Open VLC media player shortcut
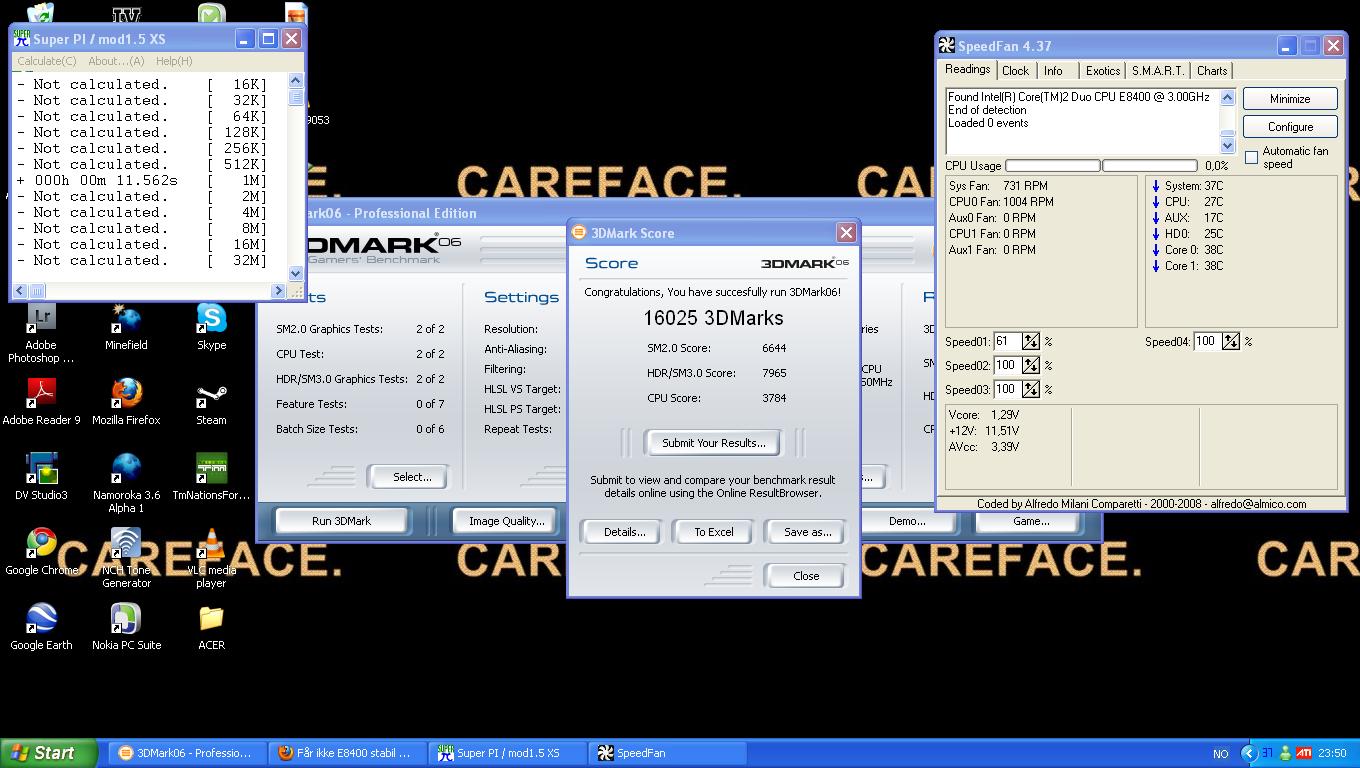This screenshot has width=1360, height=768. pos(211,558)
